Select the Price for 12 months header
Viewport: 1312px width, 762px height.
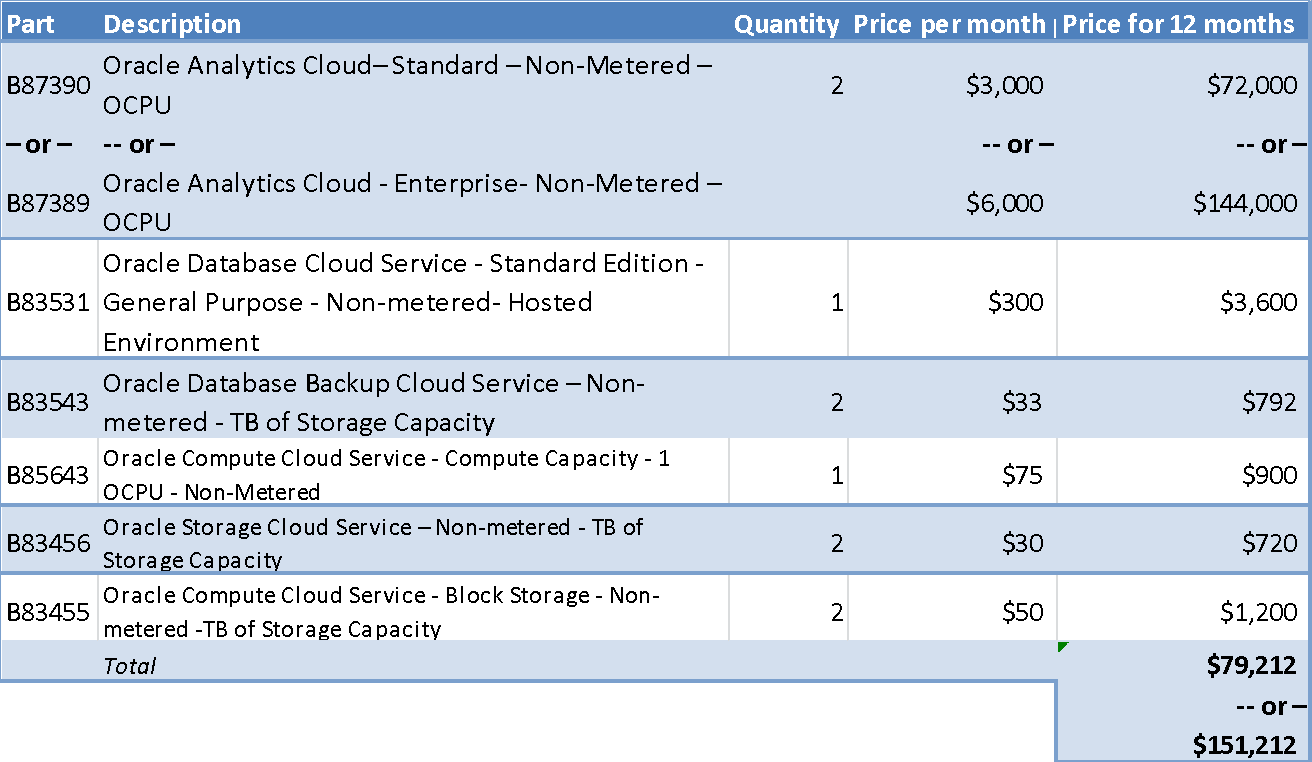1178,24
